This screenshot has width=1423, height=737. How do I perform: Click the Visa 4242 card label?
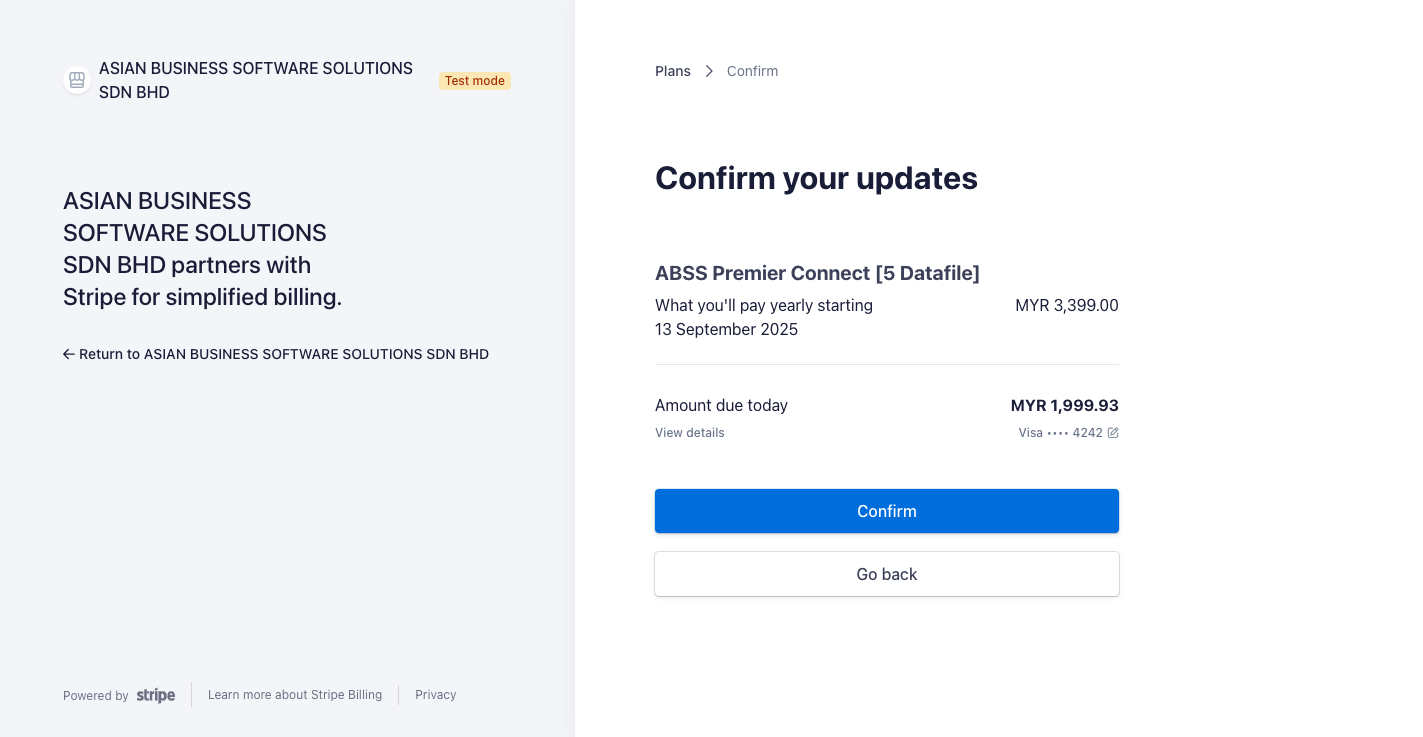[1060, 433]
